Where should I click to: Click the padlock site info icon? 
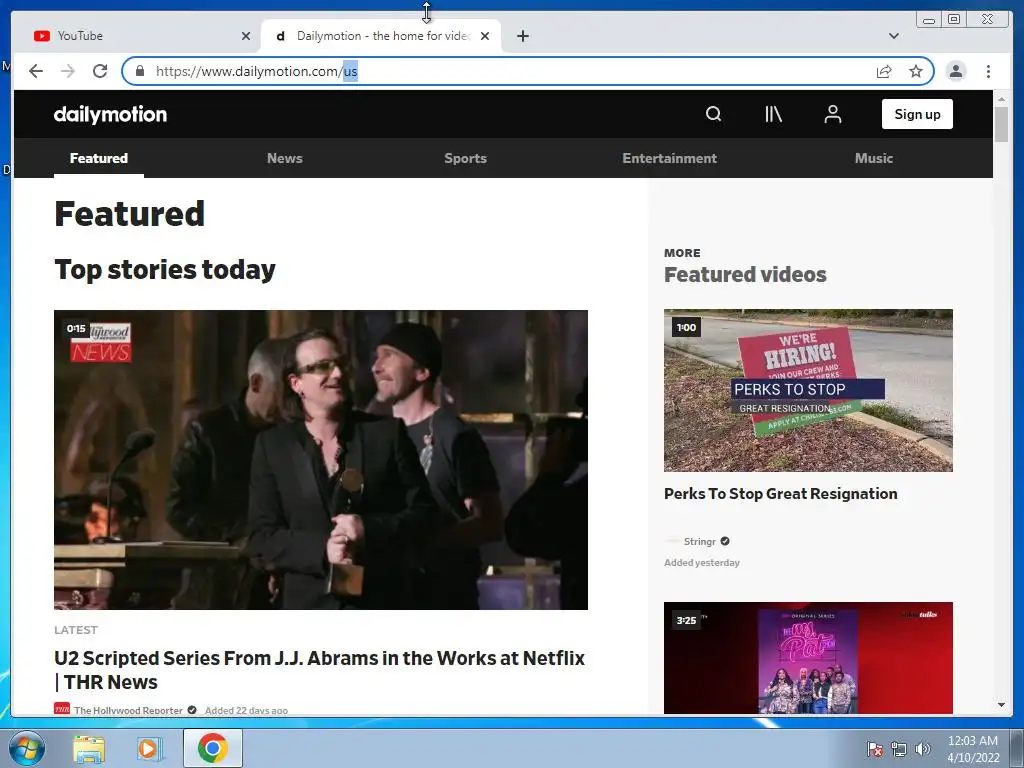point(140,71)
